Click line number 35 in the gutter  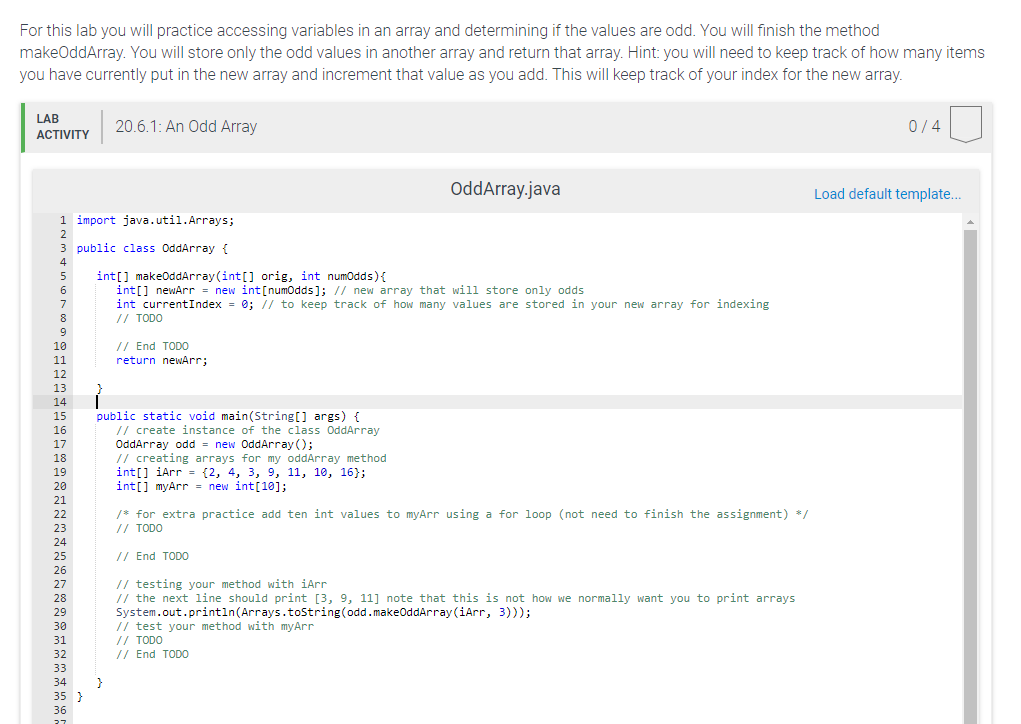(x=60, y=696)
